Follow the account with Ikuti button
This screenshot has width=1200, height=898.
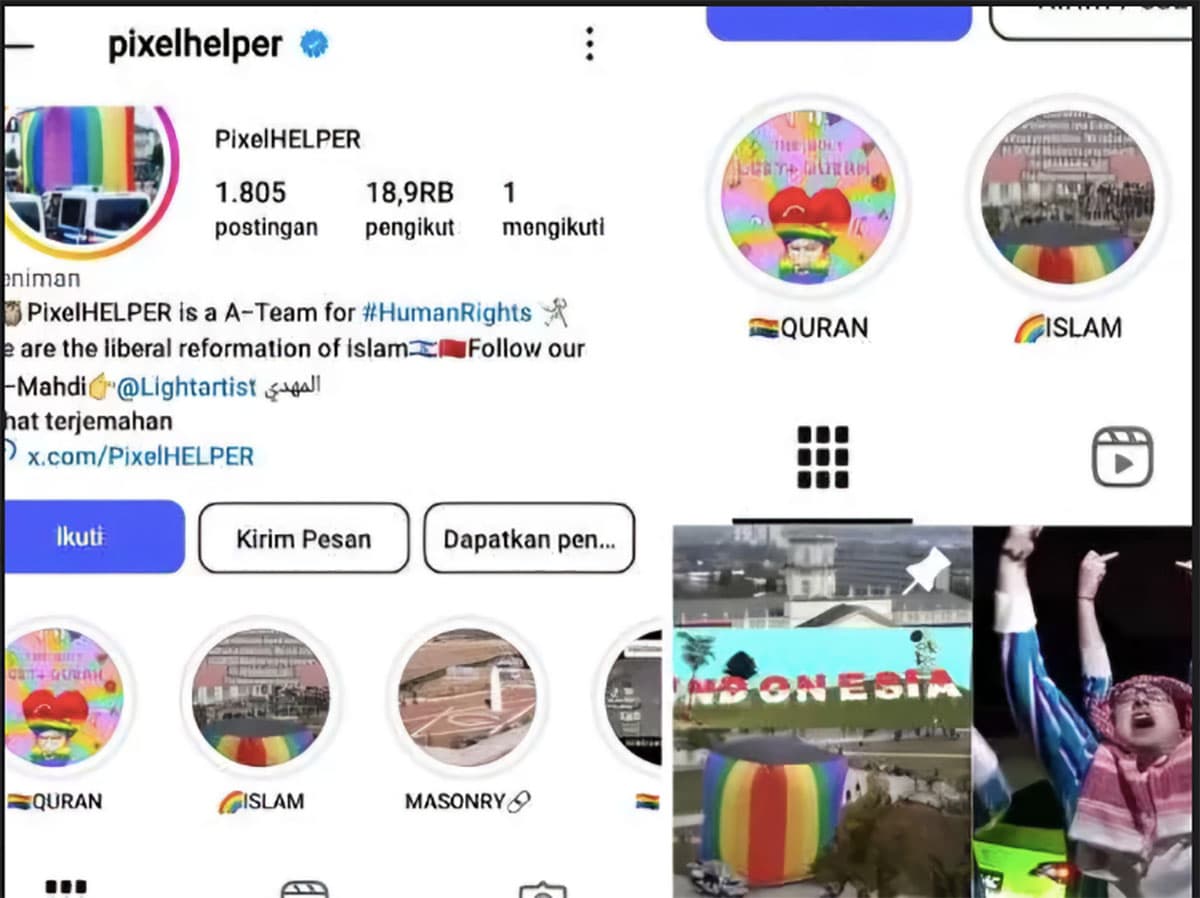(94, 537)
